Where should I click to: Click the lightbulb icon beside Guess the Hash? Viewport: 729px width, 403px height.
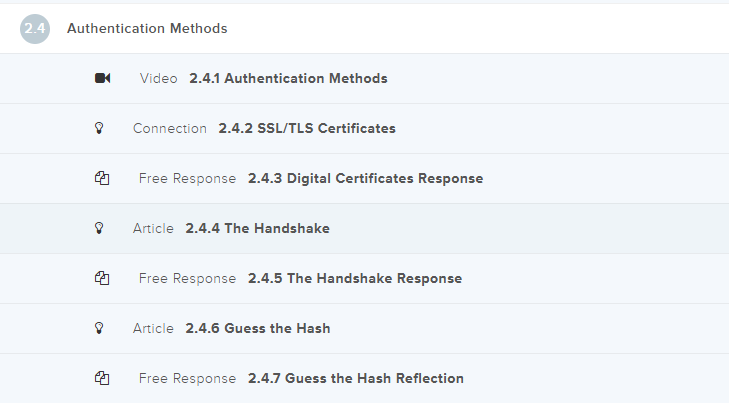(x=99, y=328)
